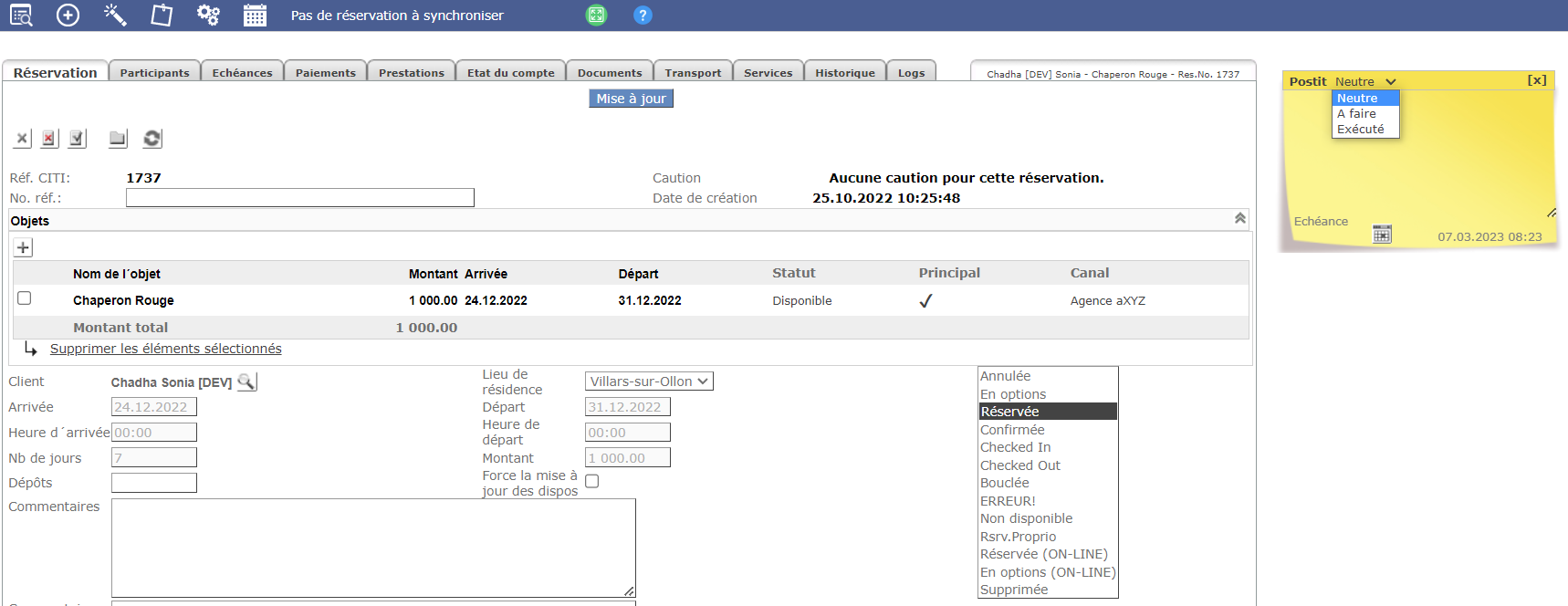Image resolution: width=1568 pixels, height=606 pixels.
Task: Tick the checkbox for Chaperon Rouge object
Action: coord(25,298)
